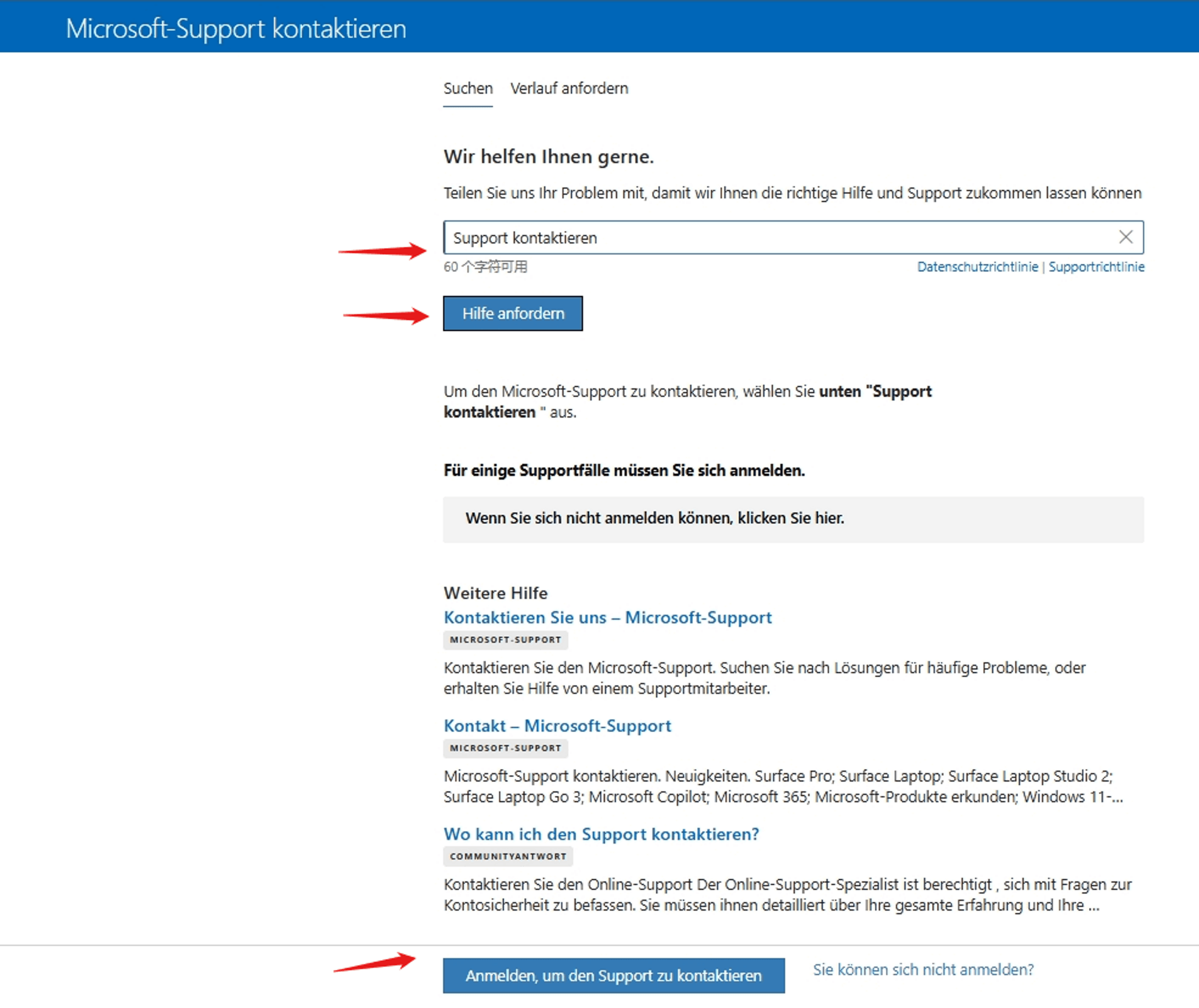Switch to the Suchen tab
The width and height of the screenshot is (1199, 1008).
[467, 89]
